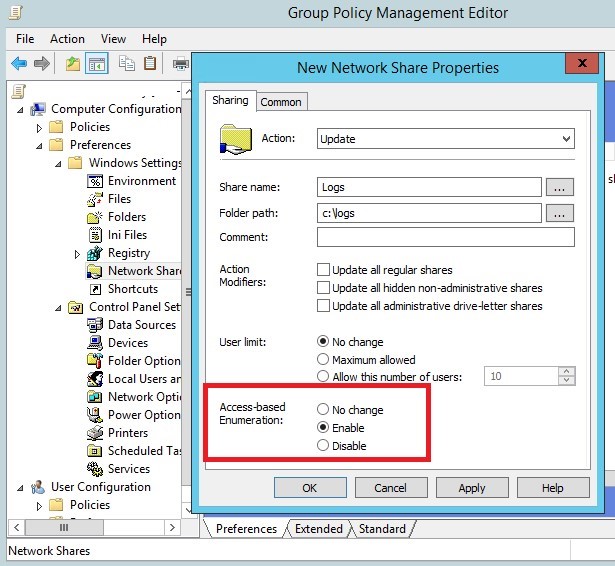Open the Action dropdown list
Screen dimensions: 615x566
pos(566,139)
